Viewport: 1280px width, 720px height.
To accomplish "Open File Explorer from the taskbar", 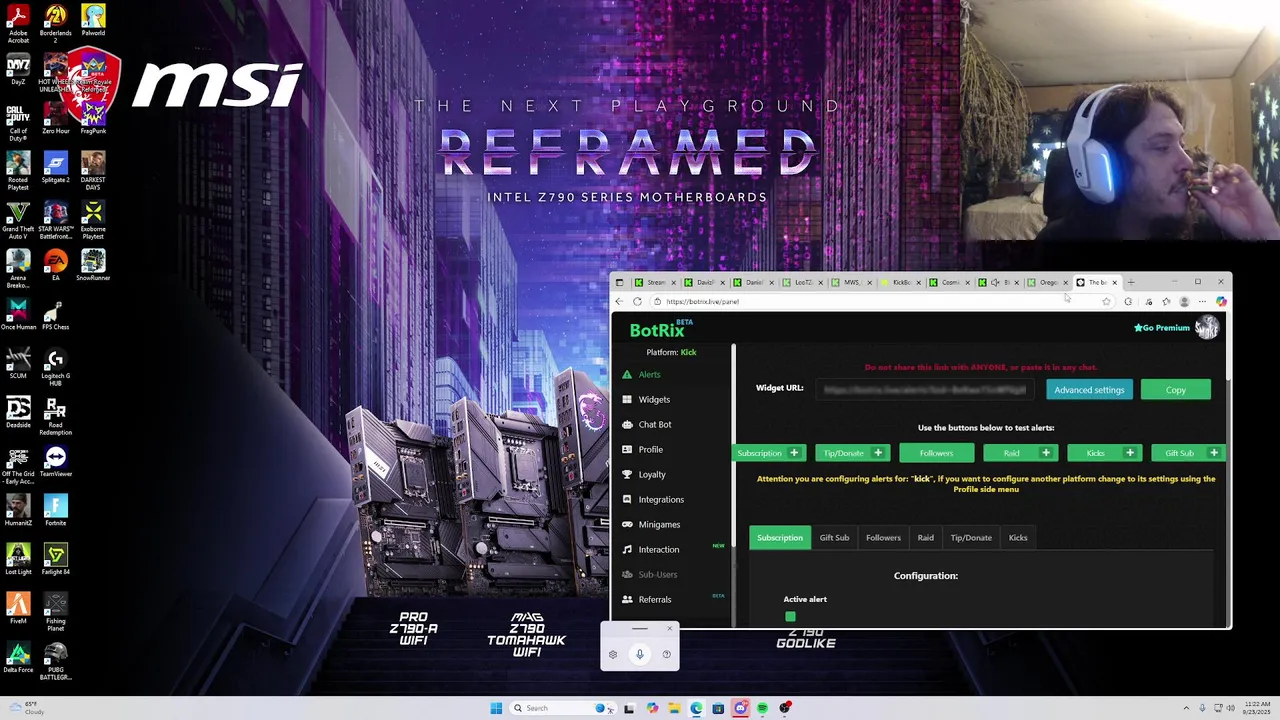I will (674, 708).
